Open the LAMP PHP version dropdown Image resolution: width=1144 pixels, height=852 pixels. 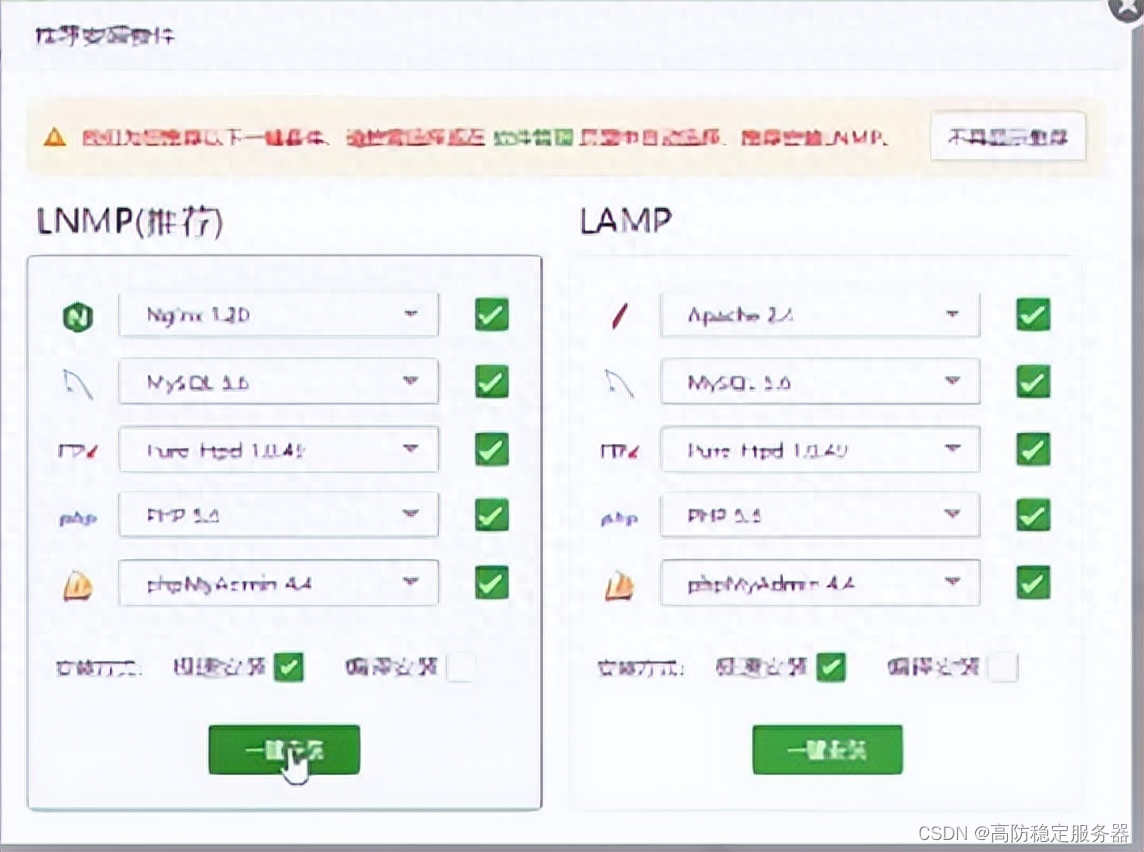coord(820,516)
